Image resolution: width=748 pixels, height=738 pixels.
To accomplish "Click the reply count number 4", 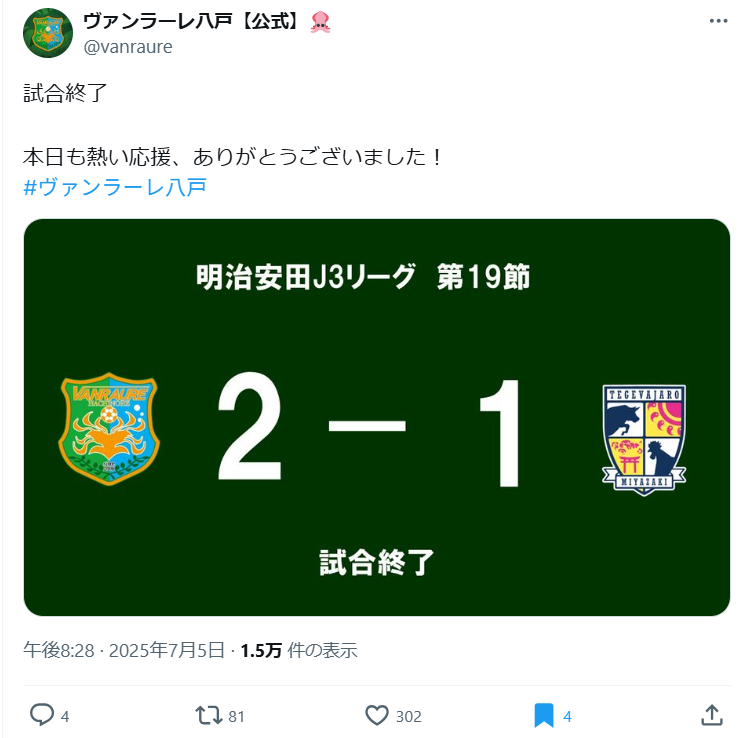I will (65, 716).
